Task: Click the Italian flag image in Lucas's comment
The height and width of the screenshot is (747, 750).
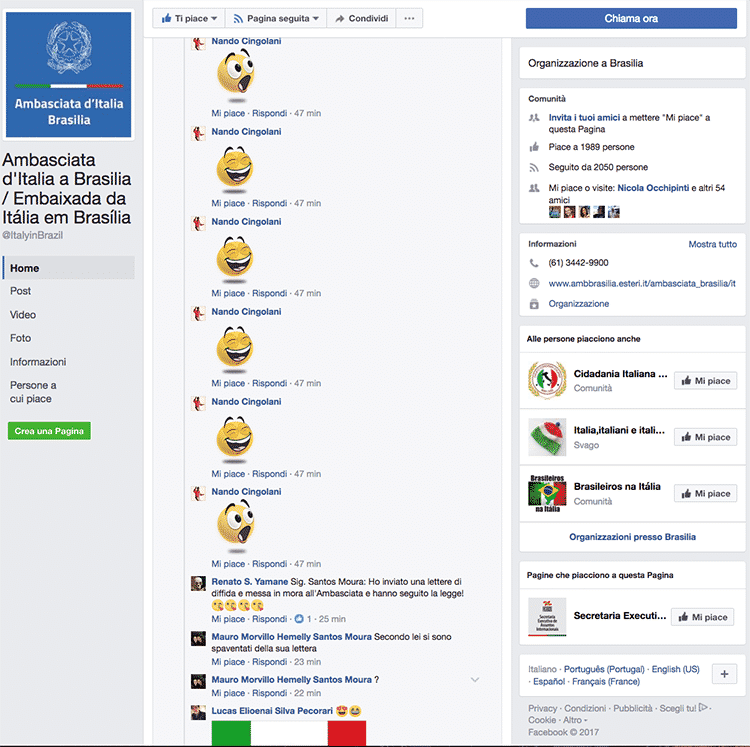Action: point(289,733)
